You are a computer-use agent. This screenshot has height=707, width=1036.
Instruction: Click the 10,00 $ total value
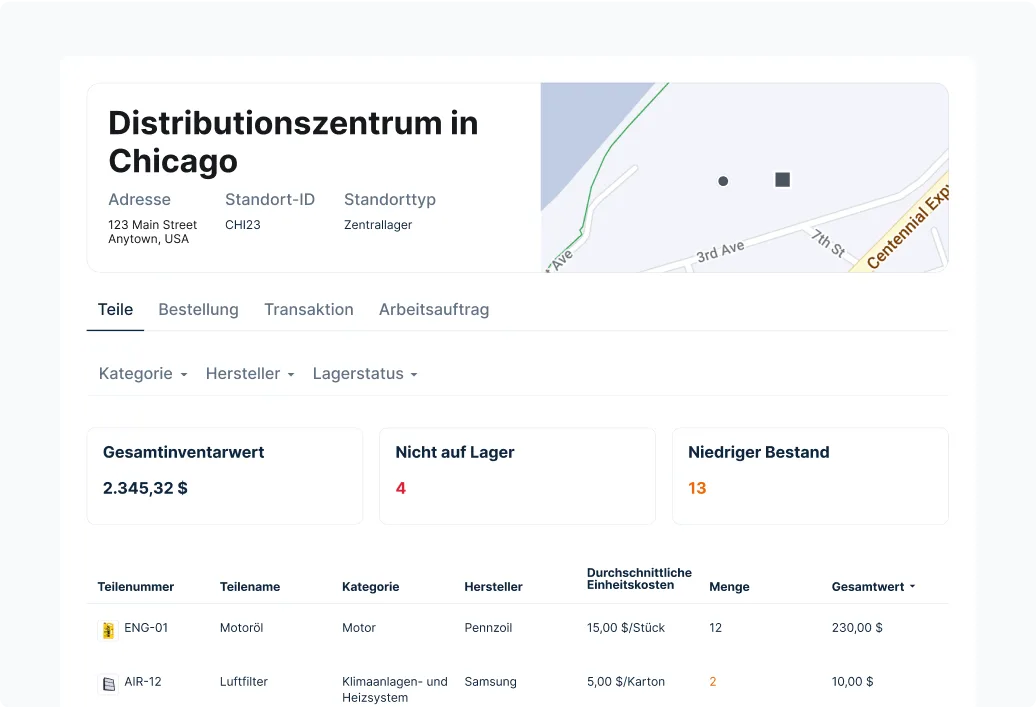pyautogui.click(x=852, y=682)
